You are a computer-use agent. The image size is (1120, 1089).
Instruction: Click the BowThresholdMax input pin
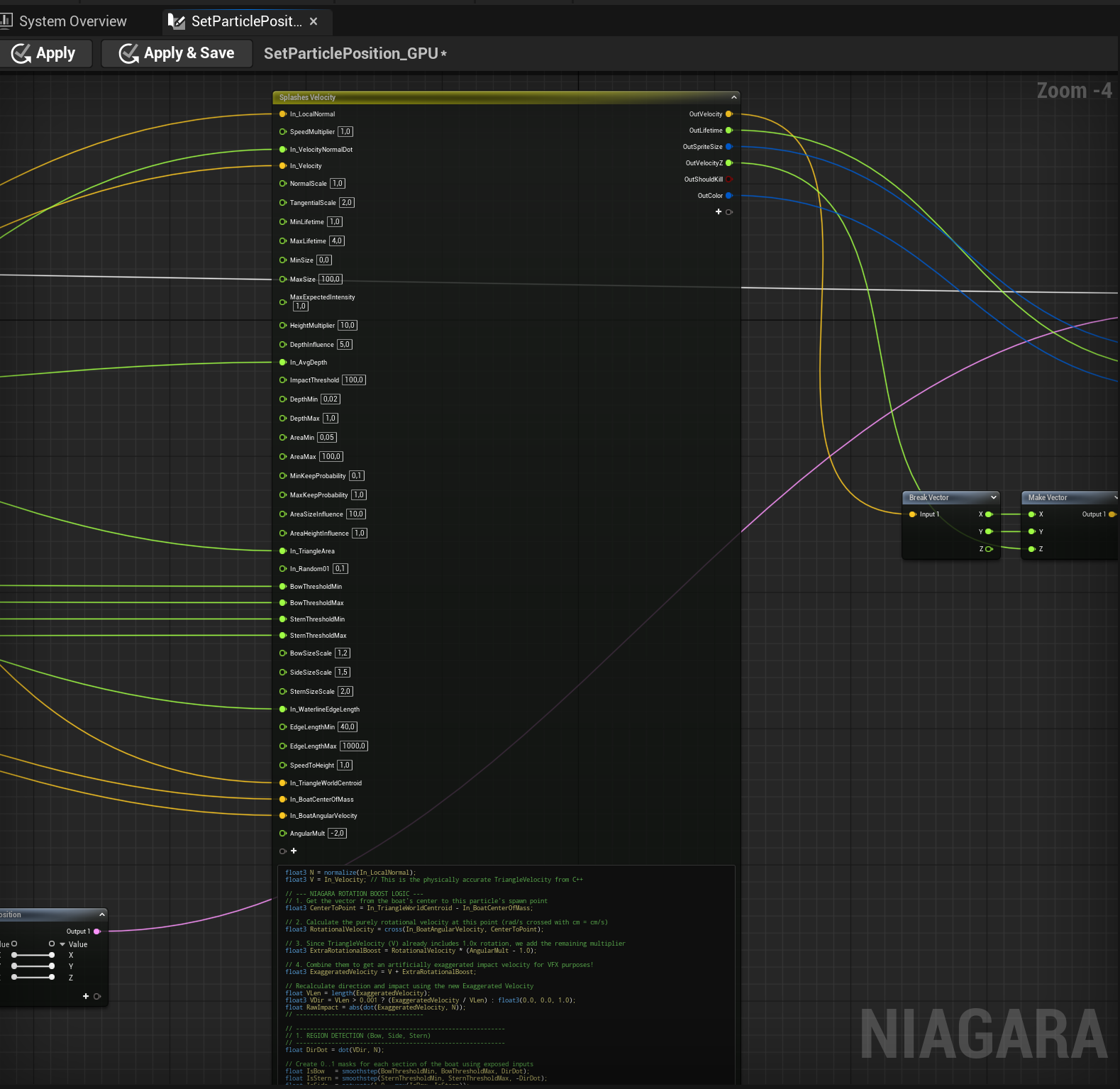click(283, 603)
